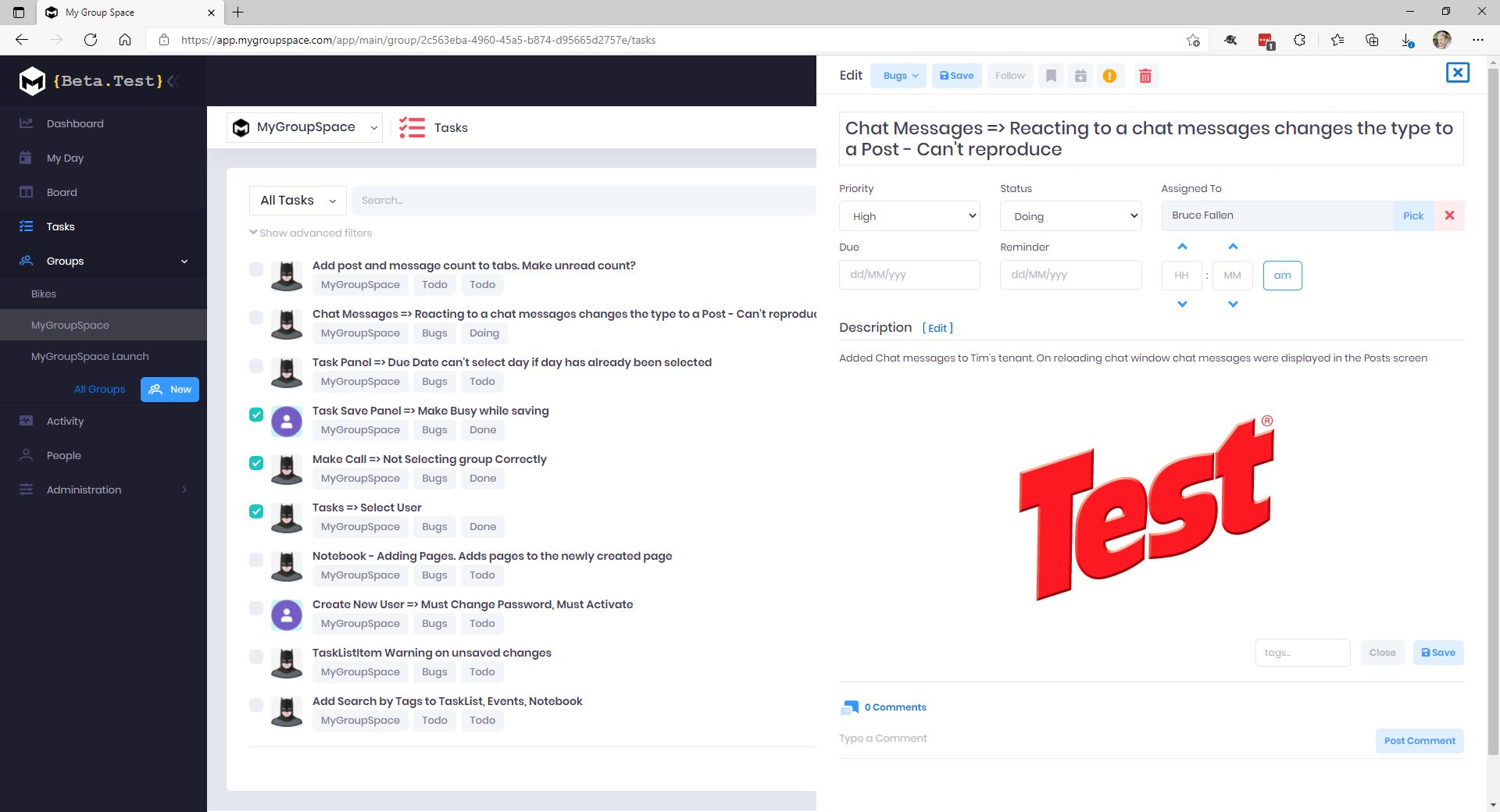Collapse the Groups section in sidebar
Screen dimensions: 1500x812
[x=103, y=261]
